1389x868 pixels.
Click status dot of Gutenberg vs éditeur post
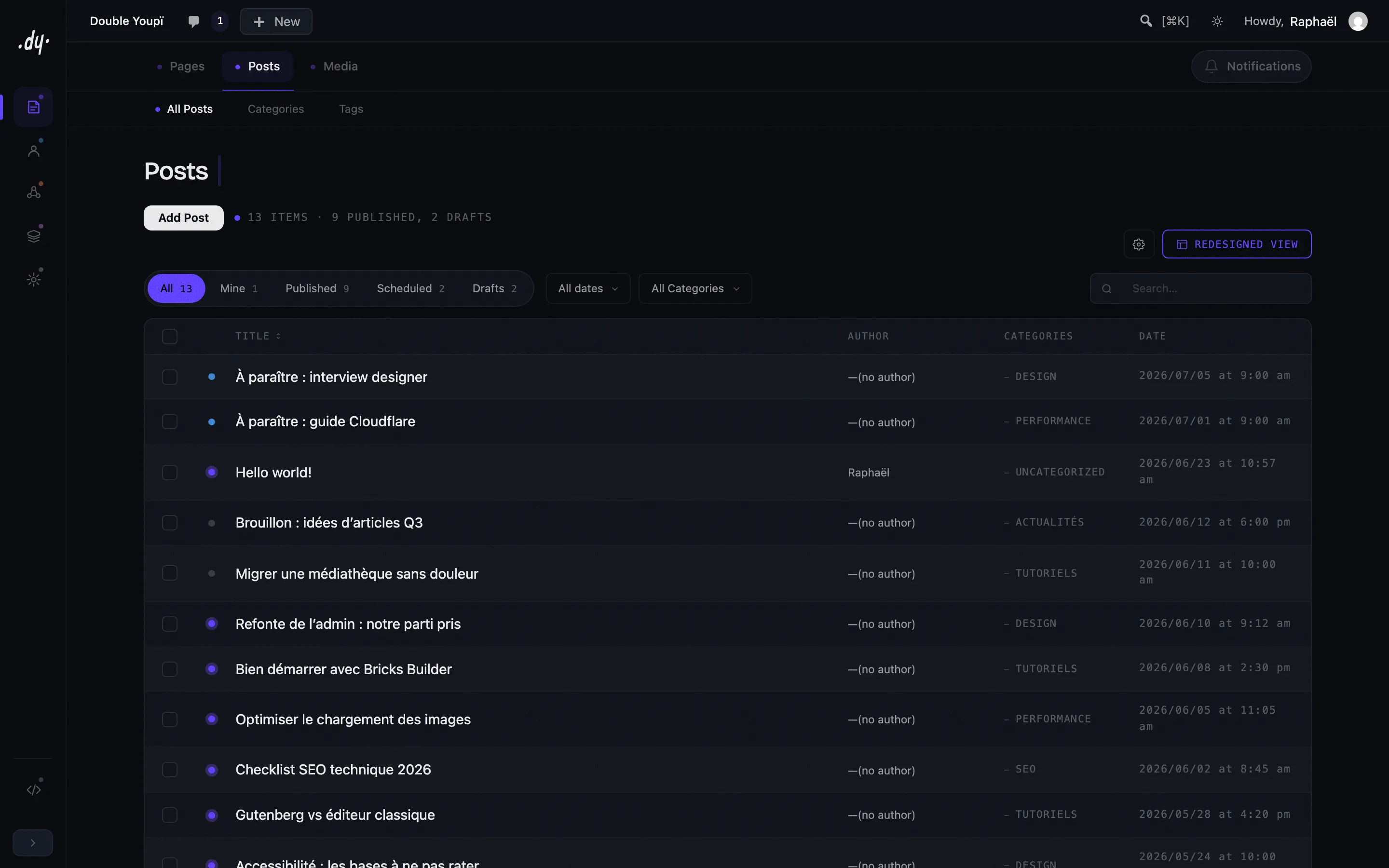pyautogui.click(x=212, y=815)
